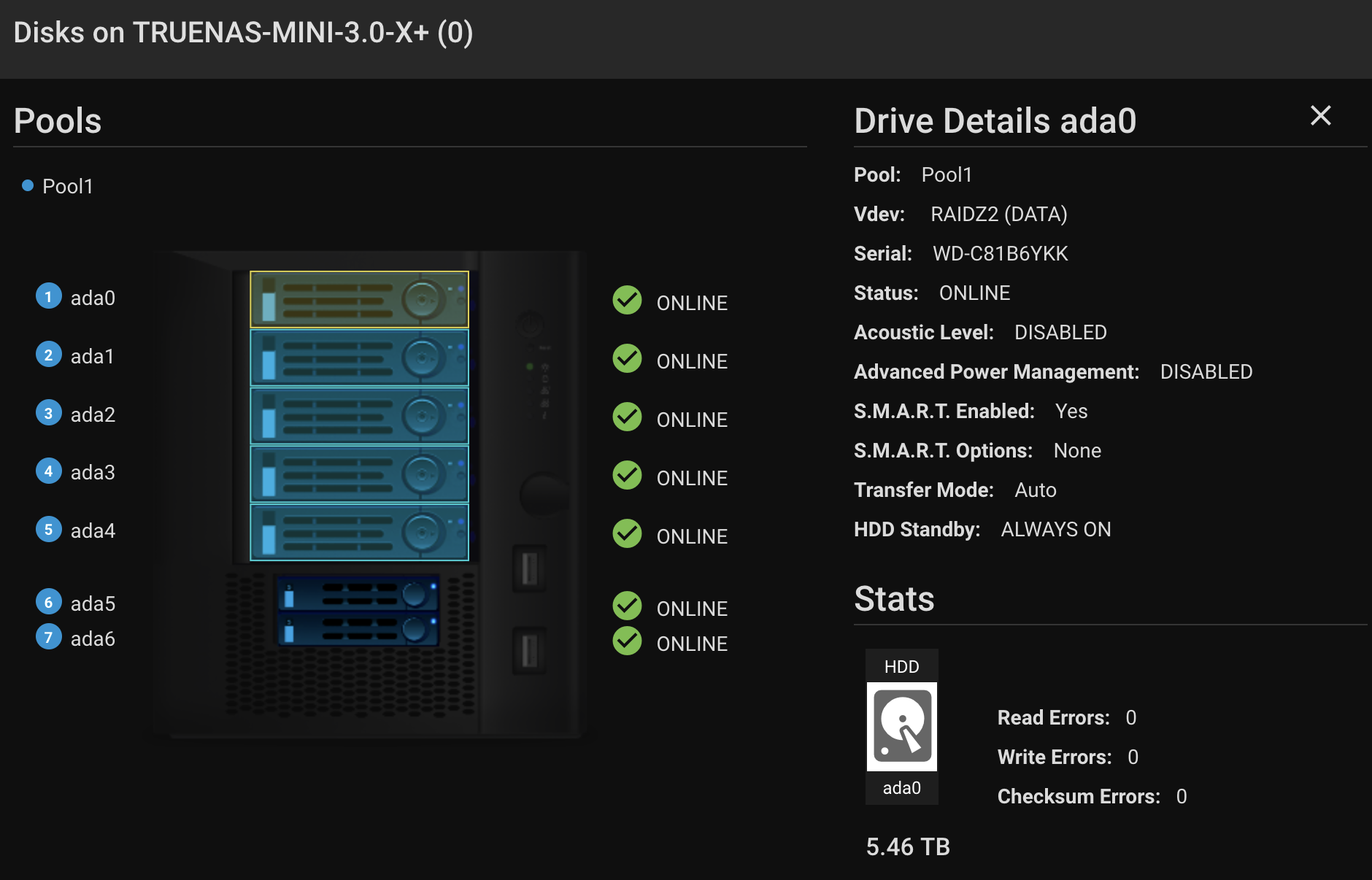1372x880 pixels.
Task: Click the green check icon for ada3
Action: coord(627,475)
